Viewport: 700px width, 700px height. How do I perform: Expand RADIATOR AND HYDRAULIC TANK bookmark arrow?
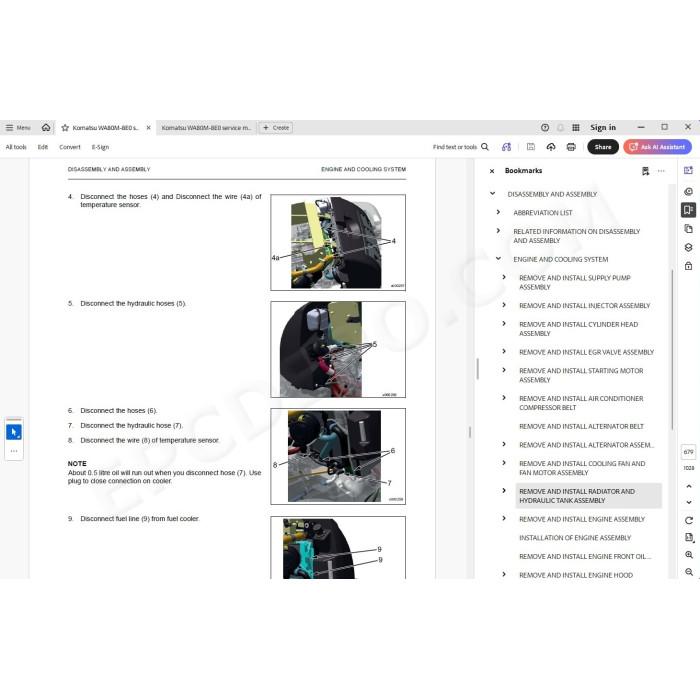click(504, 491)
